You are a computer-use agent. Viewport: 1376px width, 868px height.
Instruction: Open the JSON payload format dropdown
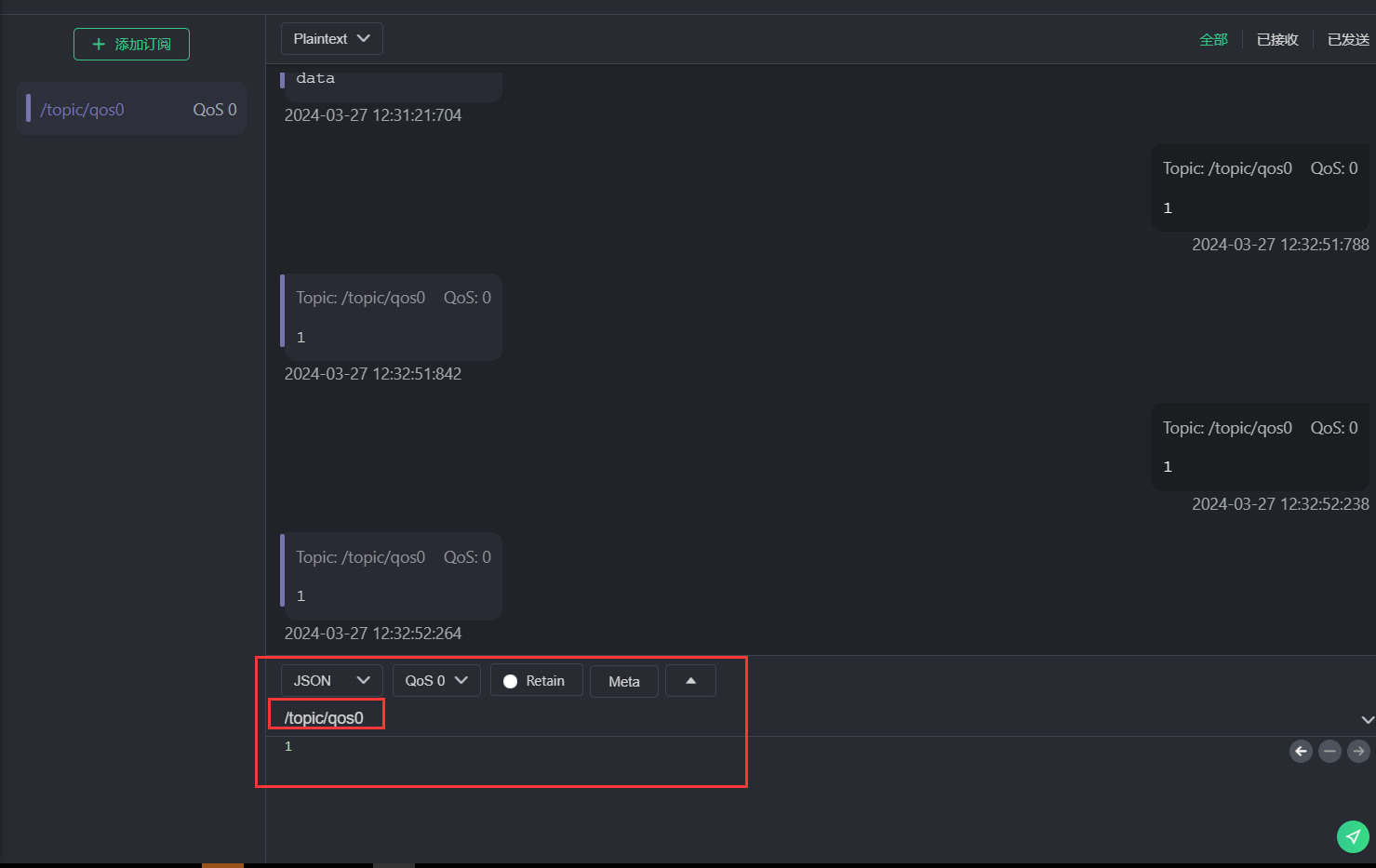tap(331, 681)
